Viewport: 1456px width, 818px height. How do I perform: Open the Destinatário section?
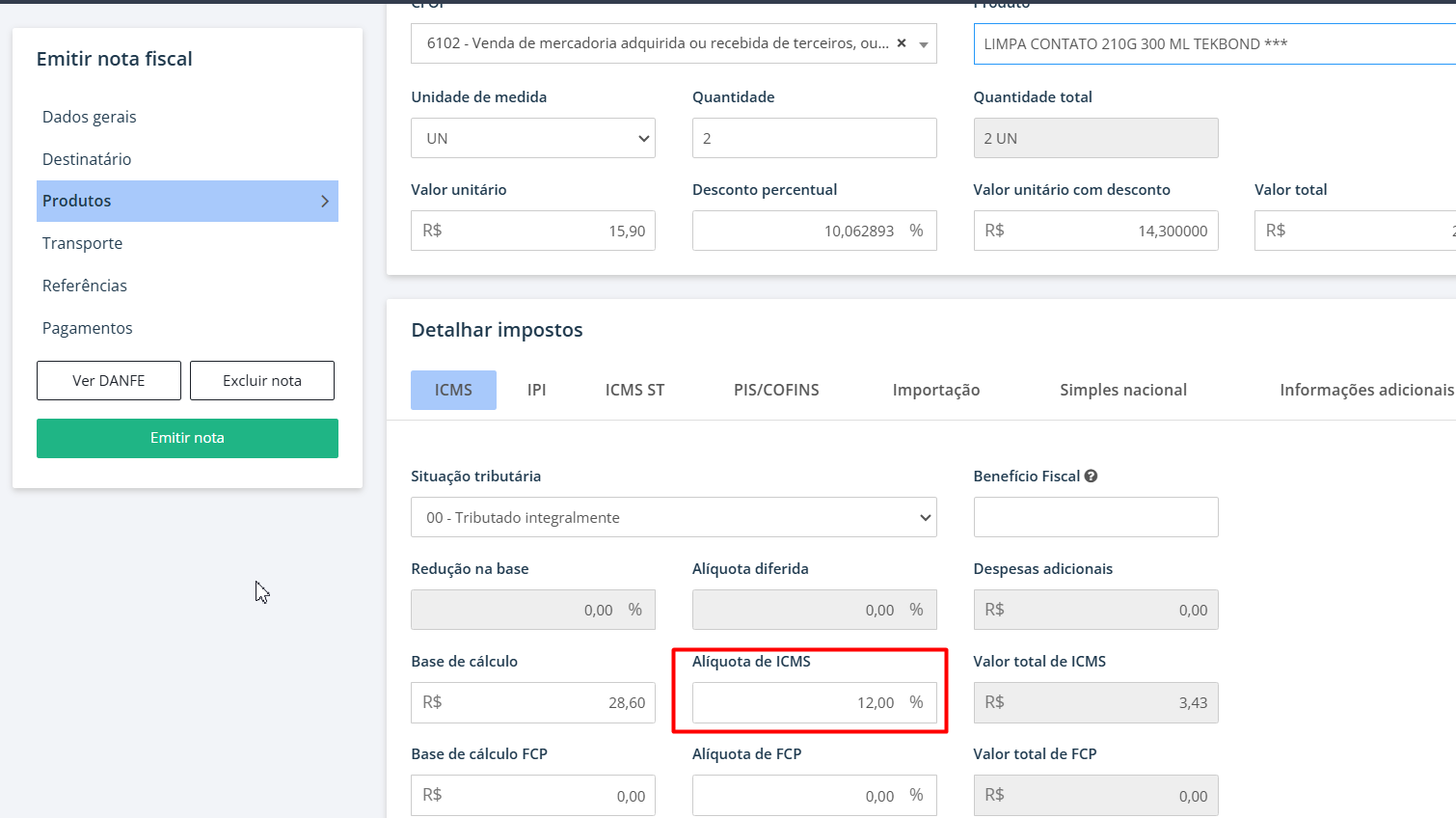[x=87, y=159]
